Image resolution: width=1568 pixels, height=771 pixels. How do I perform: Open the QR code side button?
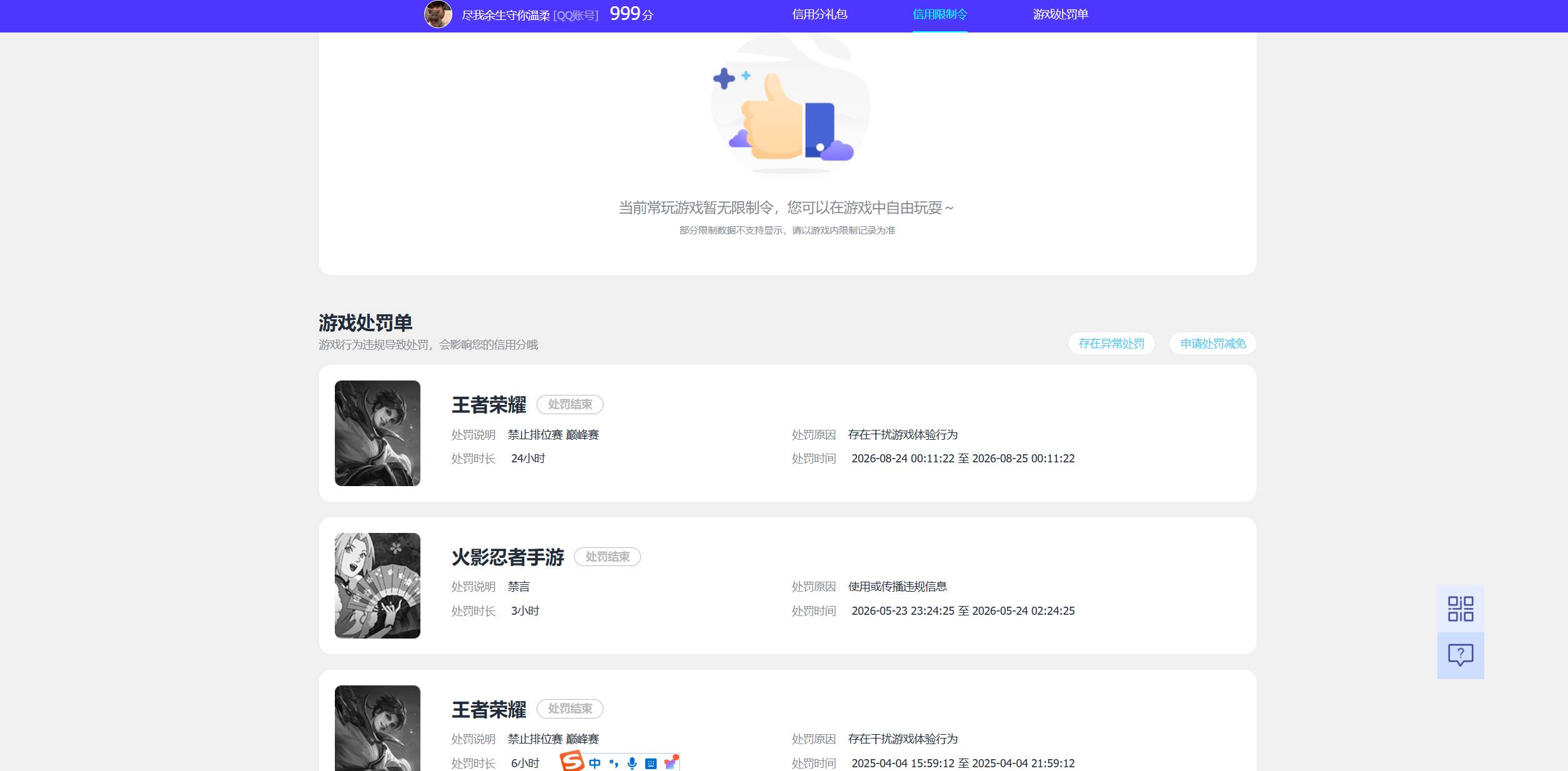pyautogui.click(x=1461, y=609)
